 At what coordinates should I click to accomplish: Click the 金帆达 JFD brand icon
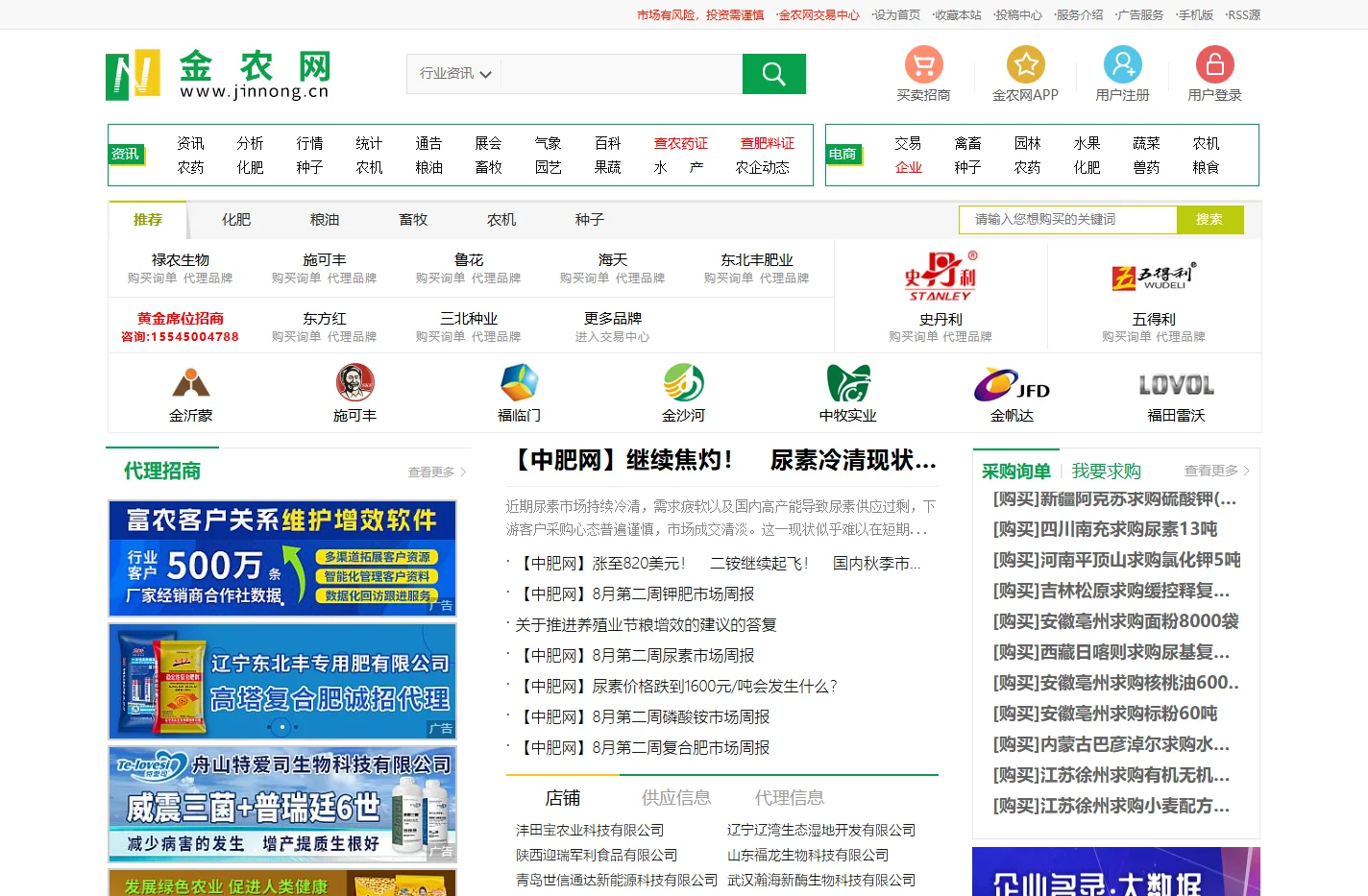pos(1012,384)
